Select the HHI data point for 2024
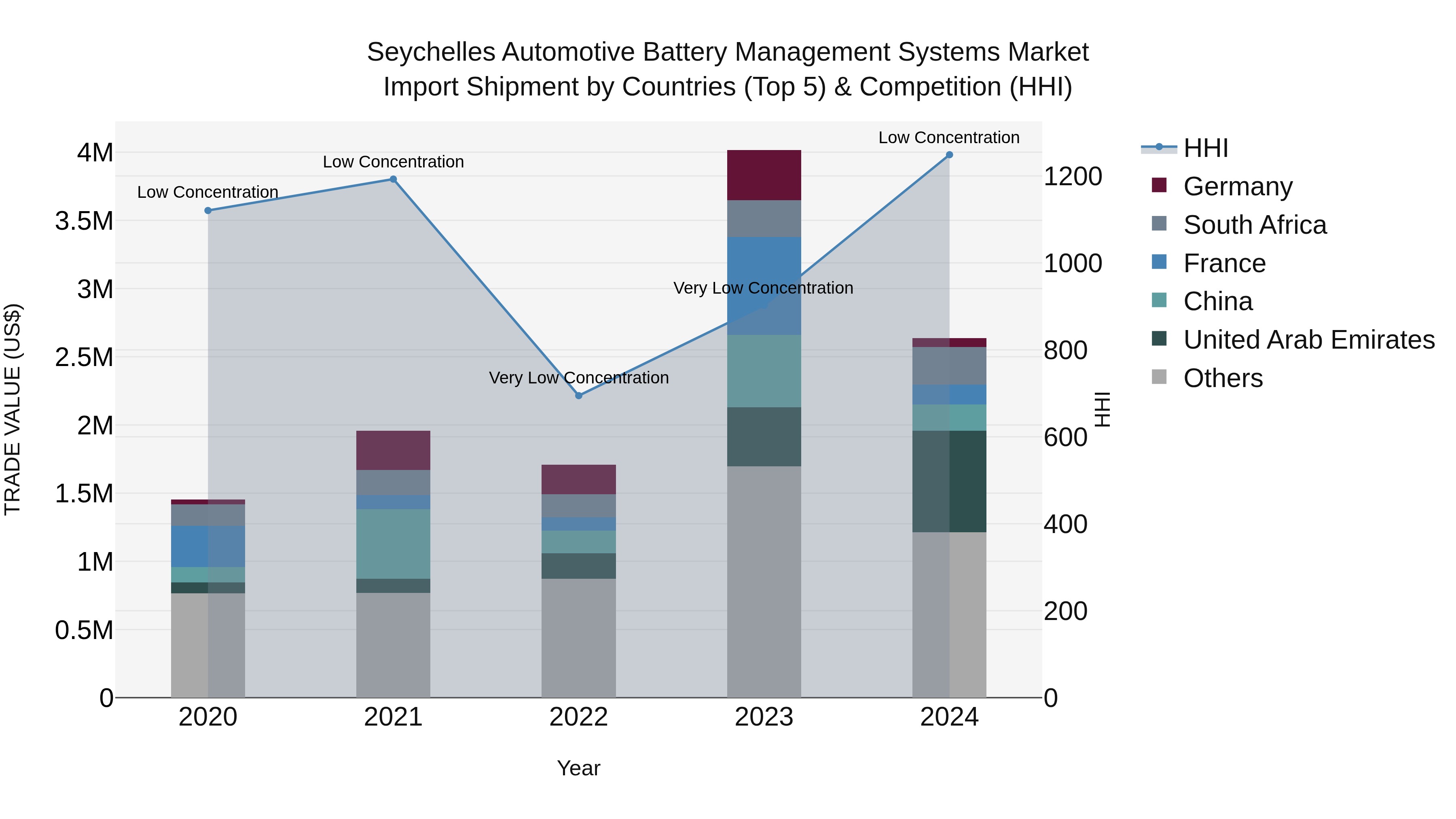 pyautogui.click(x=950, y=155)
